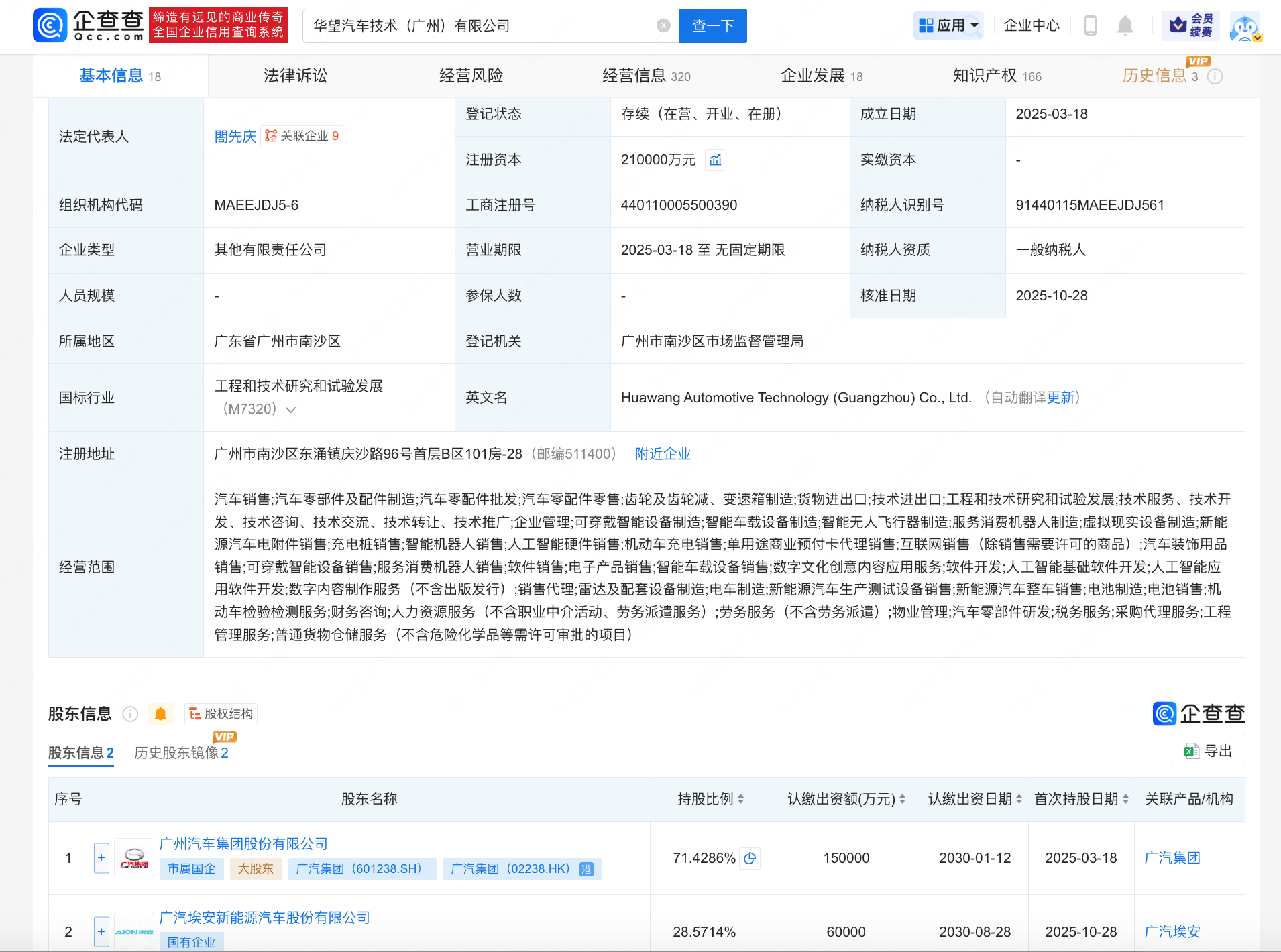Click the info icon next to 股东信息
This screenshot has width=1281, height=952.
131,714
